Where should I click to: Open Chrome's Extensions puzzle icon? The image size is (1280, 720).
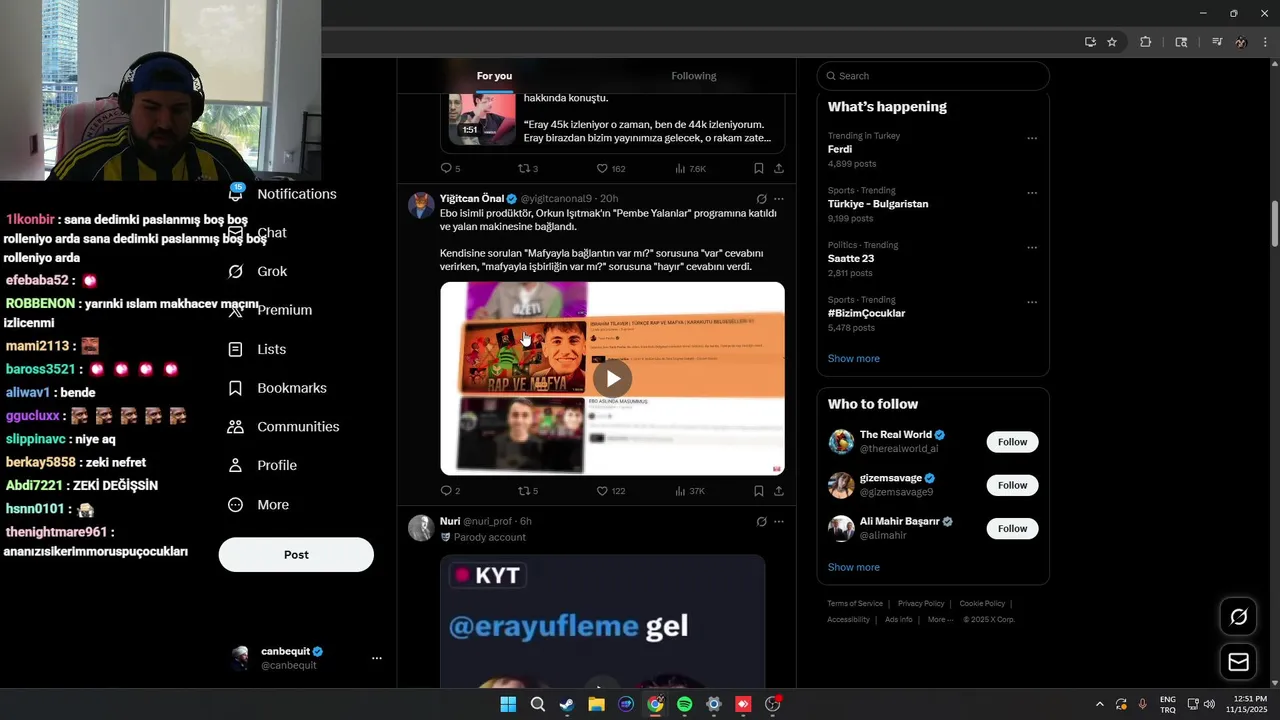pos(1146,42)
